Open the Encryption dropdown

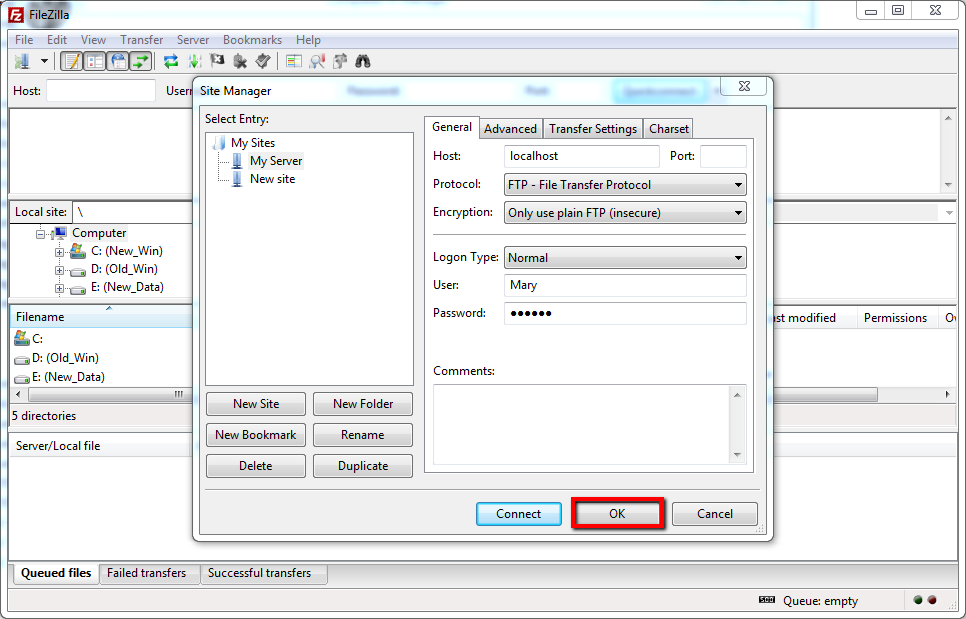pyautogui.click(x=626, y=213)
